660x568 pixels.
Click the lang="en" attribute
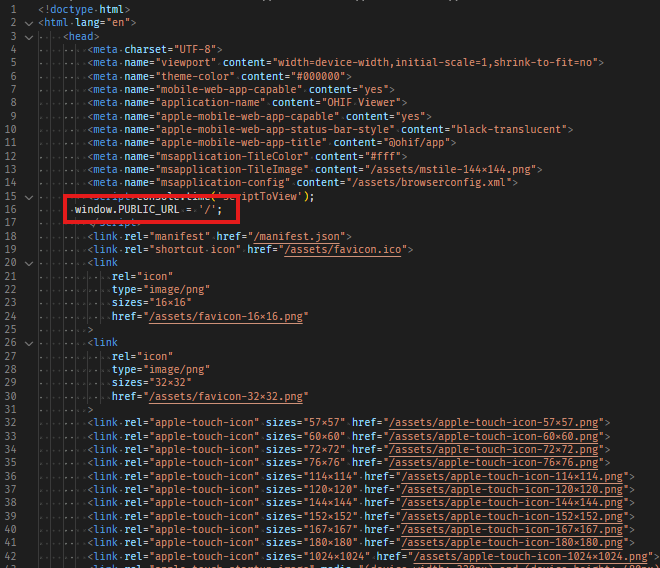click(x=103, y=22)
